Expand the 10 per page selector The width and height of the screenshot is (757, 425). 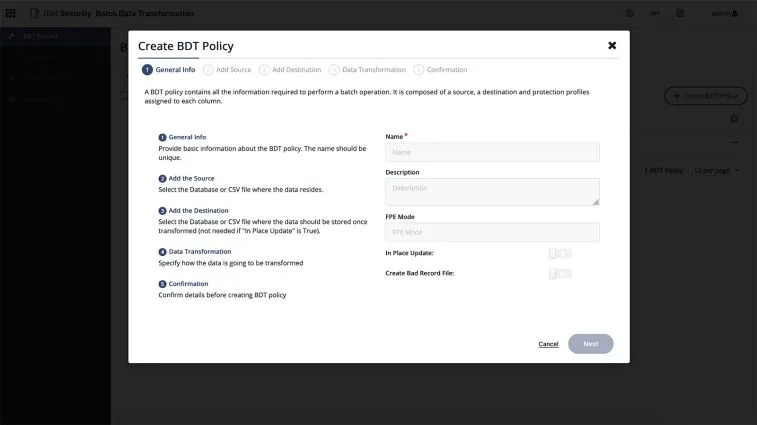coord(716,170)
